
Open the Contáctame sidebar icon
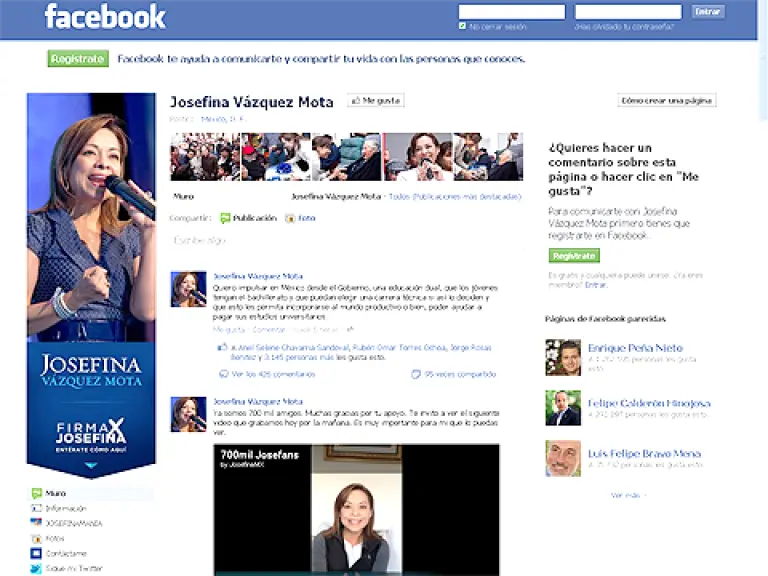(37, 553)
